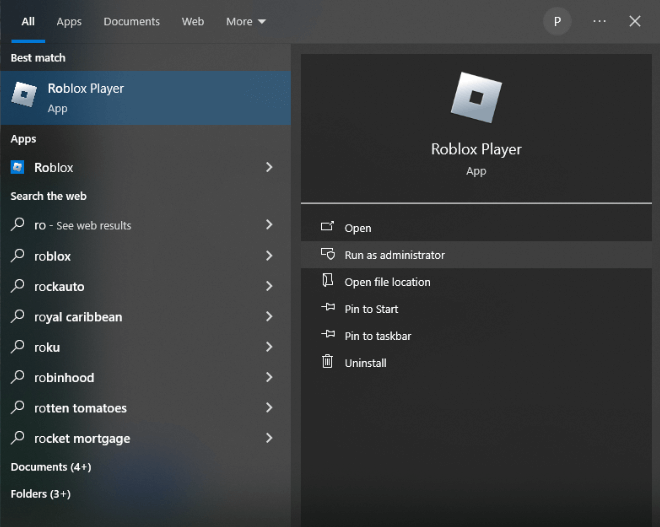Click the large Roblox Player logo in details pane

pyautogui.click(x=476, y=98)
